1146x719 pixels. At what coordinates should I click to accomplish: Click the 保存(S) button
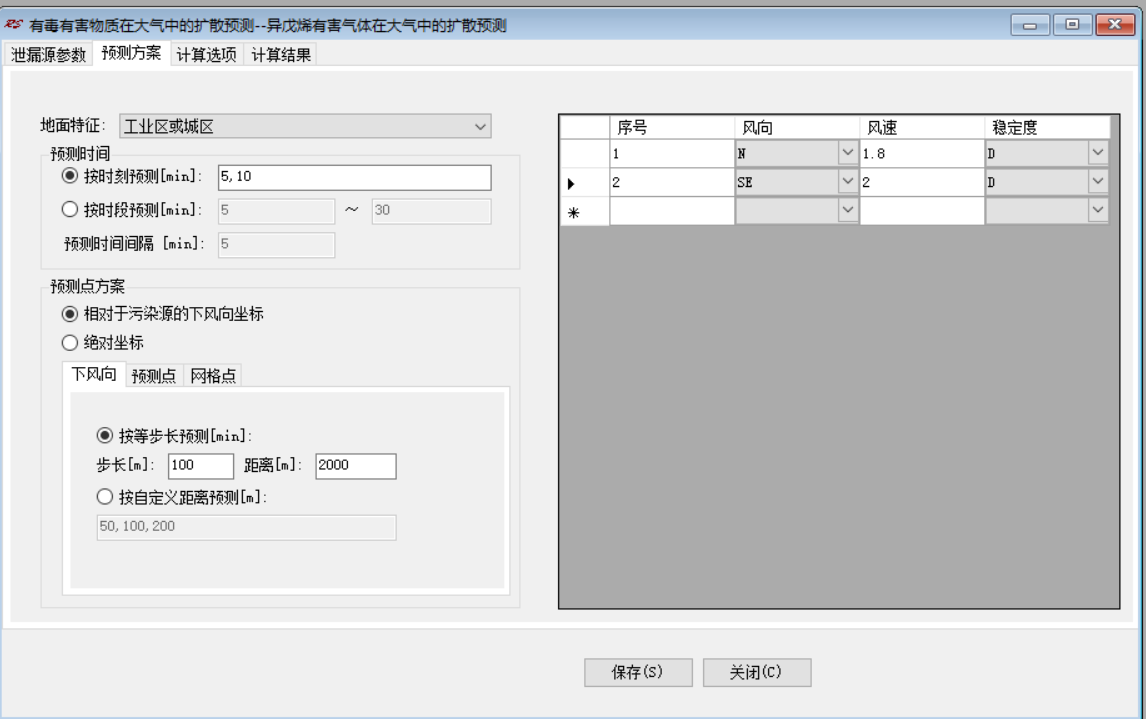coord(638,672)
